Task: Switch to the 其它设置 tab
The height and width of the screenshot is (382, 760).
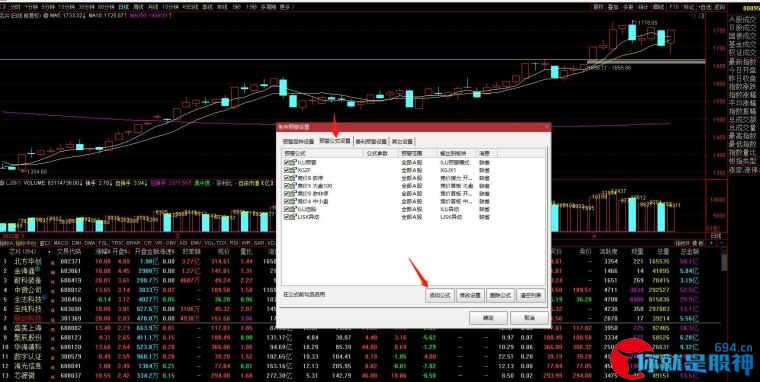Action: point(402,142)
